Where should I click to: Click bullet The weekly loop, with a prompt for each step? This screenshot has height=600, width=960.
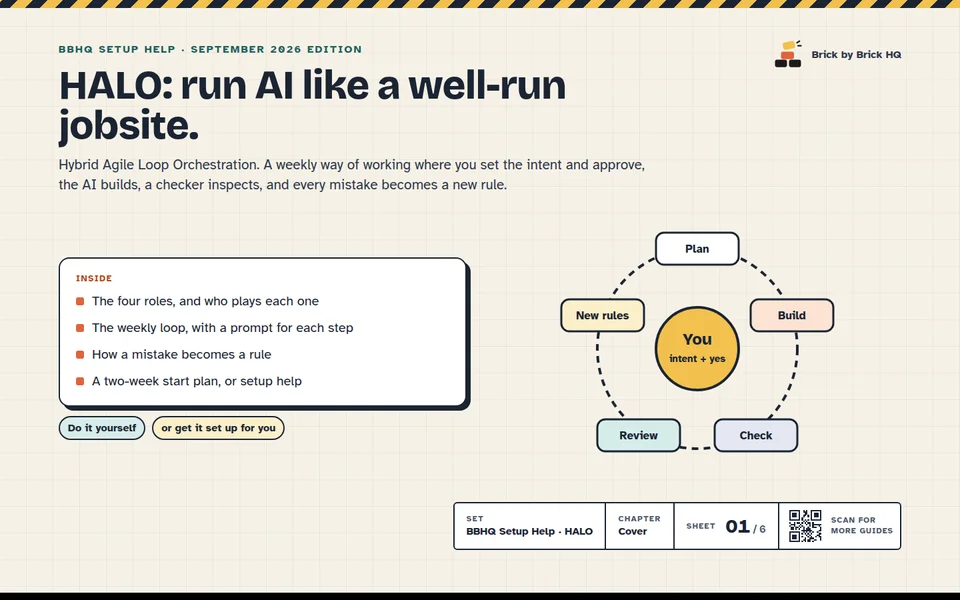[x=222, y=328]
